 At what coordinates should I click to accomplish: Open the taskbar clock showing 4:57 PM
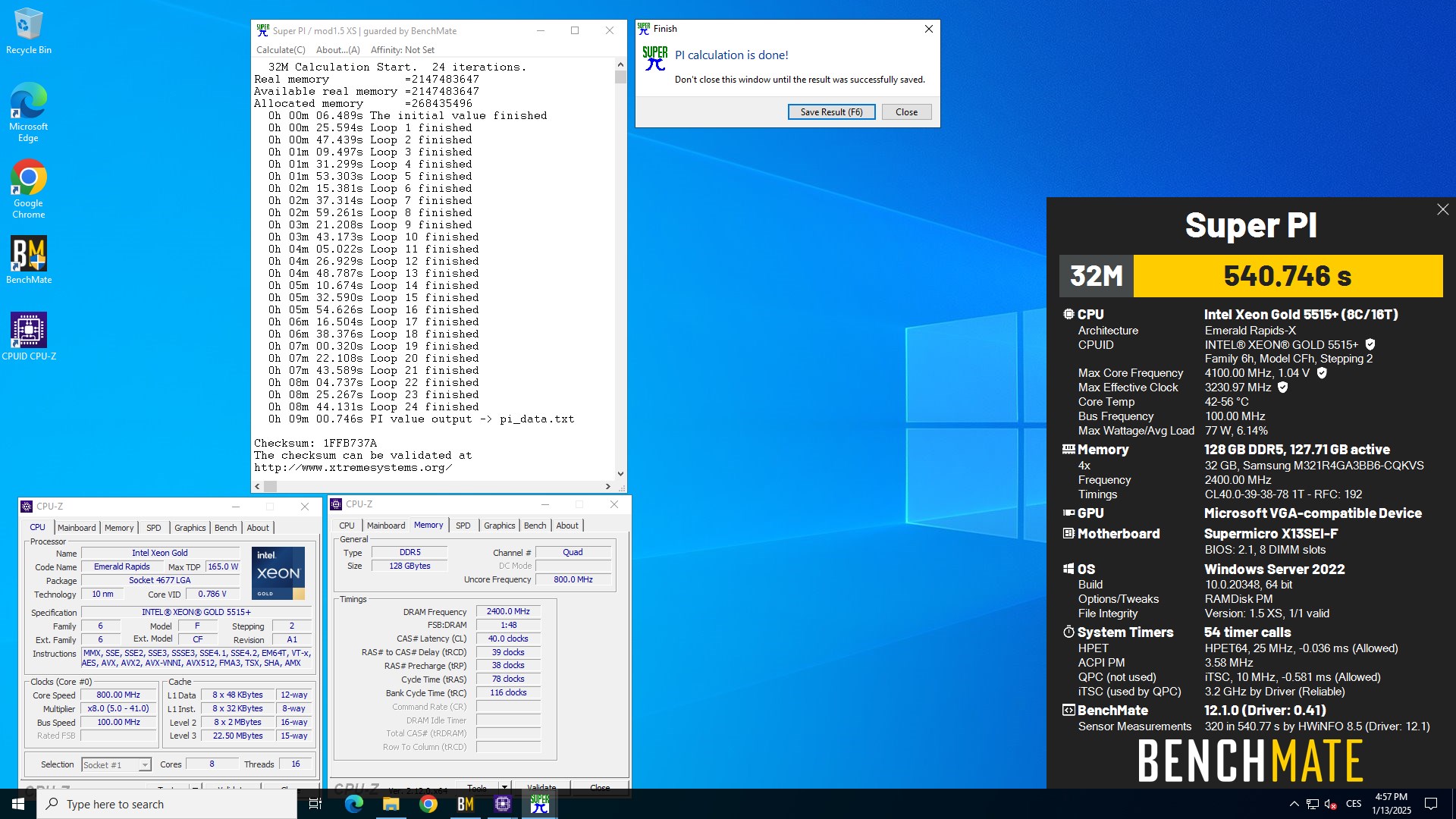(x=1391, y=804)
